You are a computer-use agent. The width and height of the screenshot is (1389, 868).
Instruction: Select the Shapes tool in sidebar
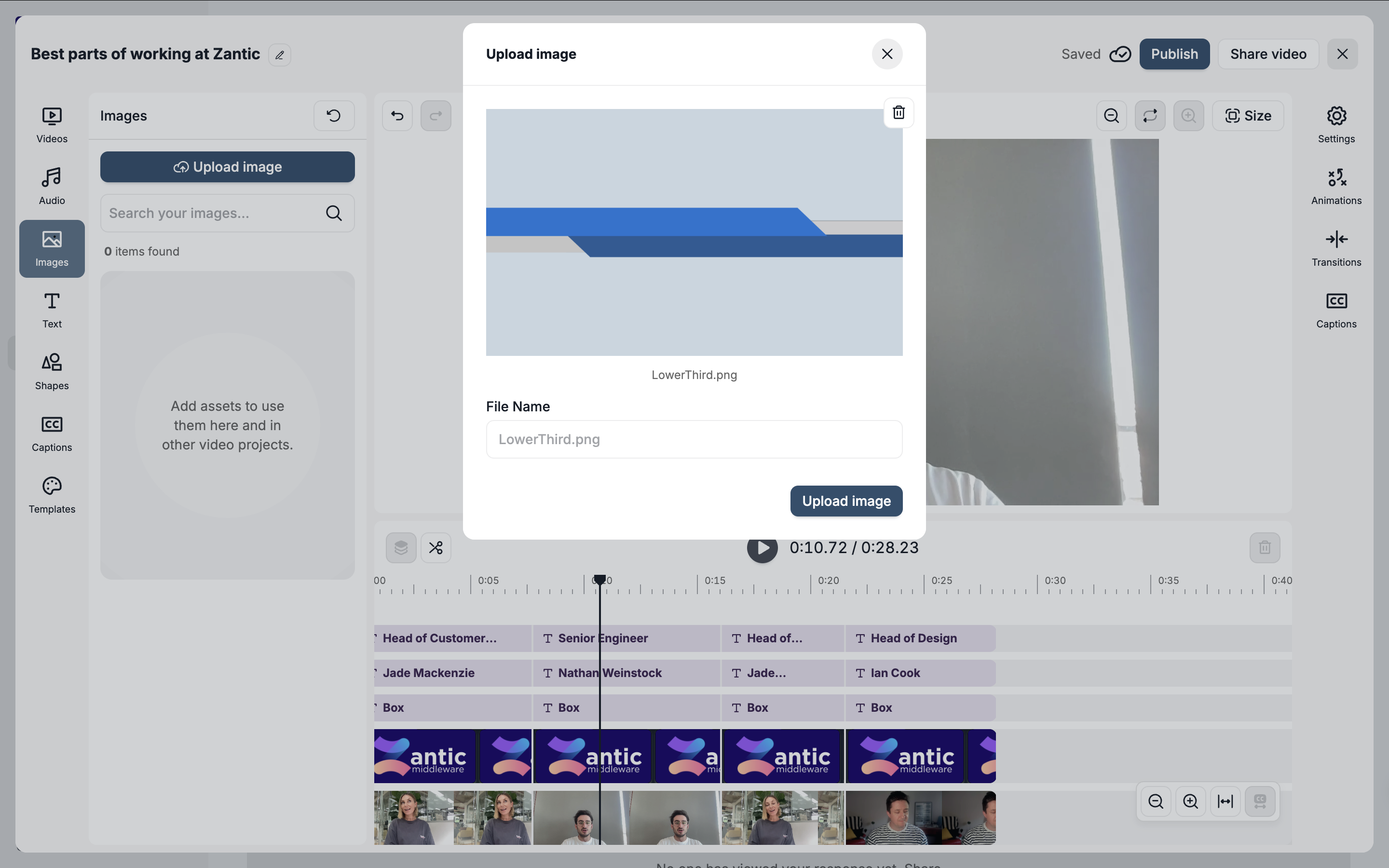pyautogui.click(x=52, y=371)
